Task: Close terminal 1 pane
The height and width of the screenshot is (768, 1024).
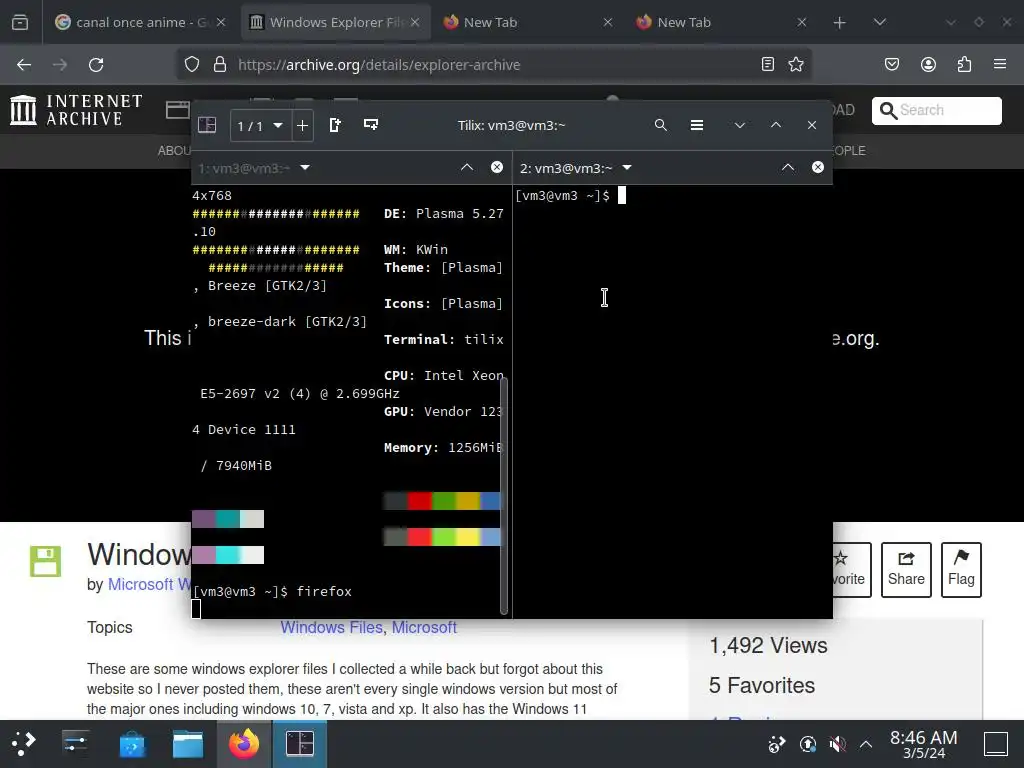Action: pos(497,167)
